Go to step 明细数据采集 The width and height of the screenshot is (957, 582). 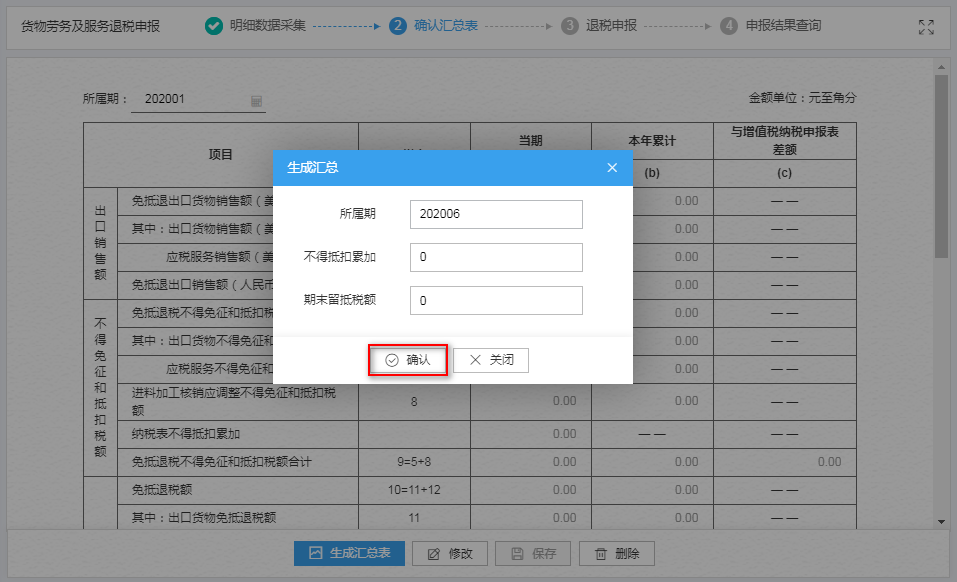click(x=267, y=26)
